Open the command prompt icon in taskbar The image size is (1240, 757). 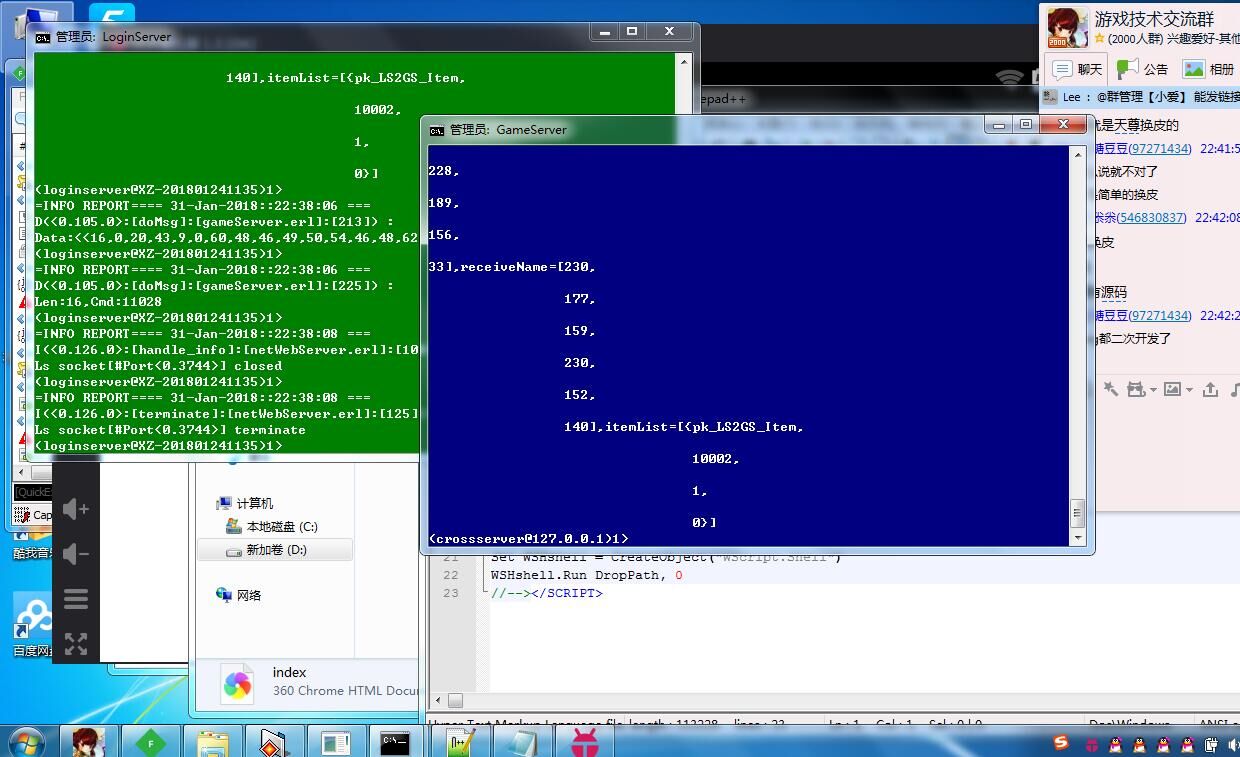[395, 742]
